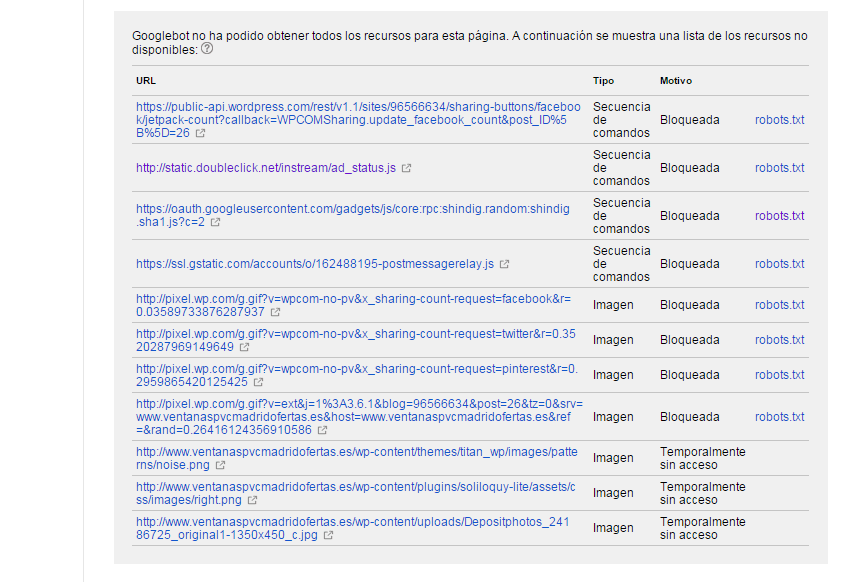Click the 'Googlebot no ha podido obtener' message text
This screenshot has height=582, width=843.
tap(469, 42)
